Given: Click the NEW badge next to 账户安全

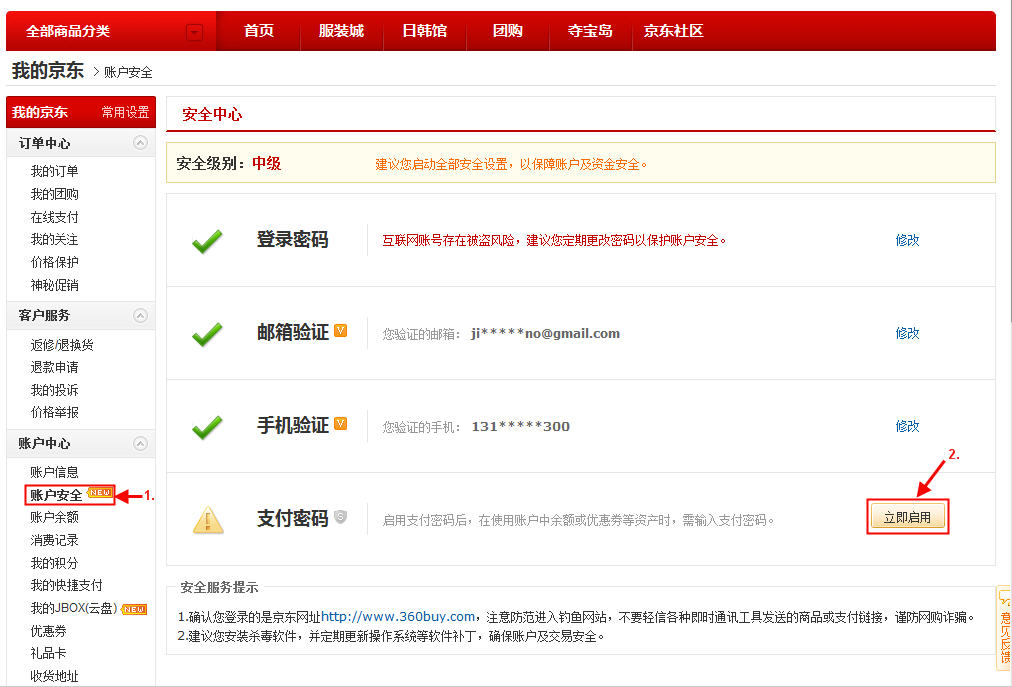Looking at the screenshot, I should pos(100,493).
